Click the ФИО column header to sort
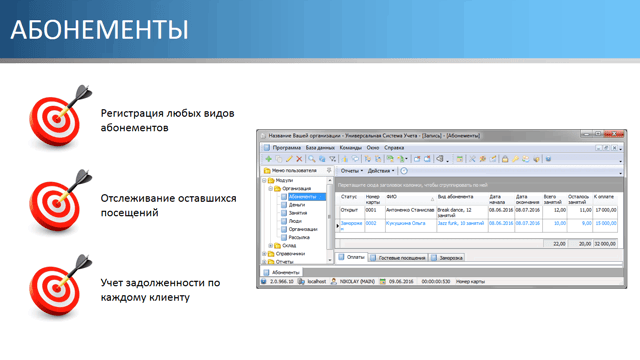Viewport: 640px width, 360px height. 411,199
